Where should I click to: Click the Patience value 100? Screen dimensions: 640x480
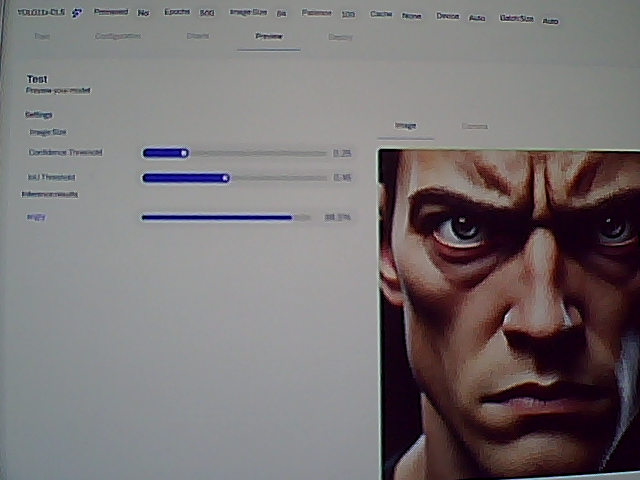point(348,14)
